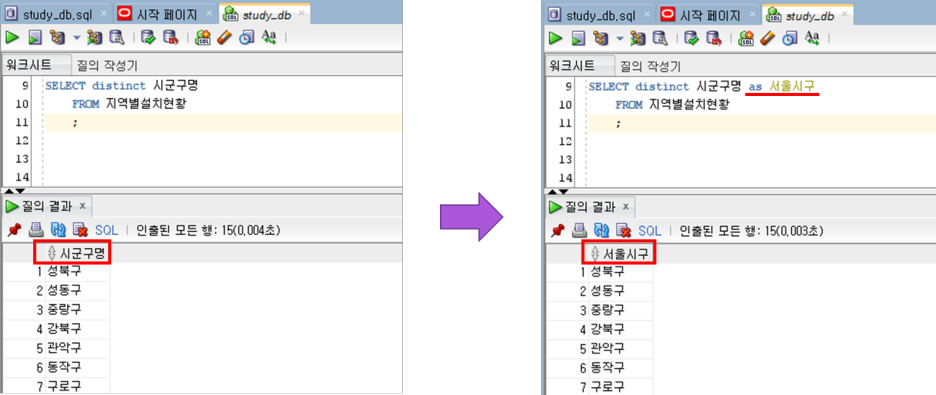Open 질의 작성기 tab in left window
936x395 pixels.
coord(107,65)
